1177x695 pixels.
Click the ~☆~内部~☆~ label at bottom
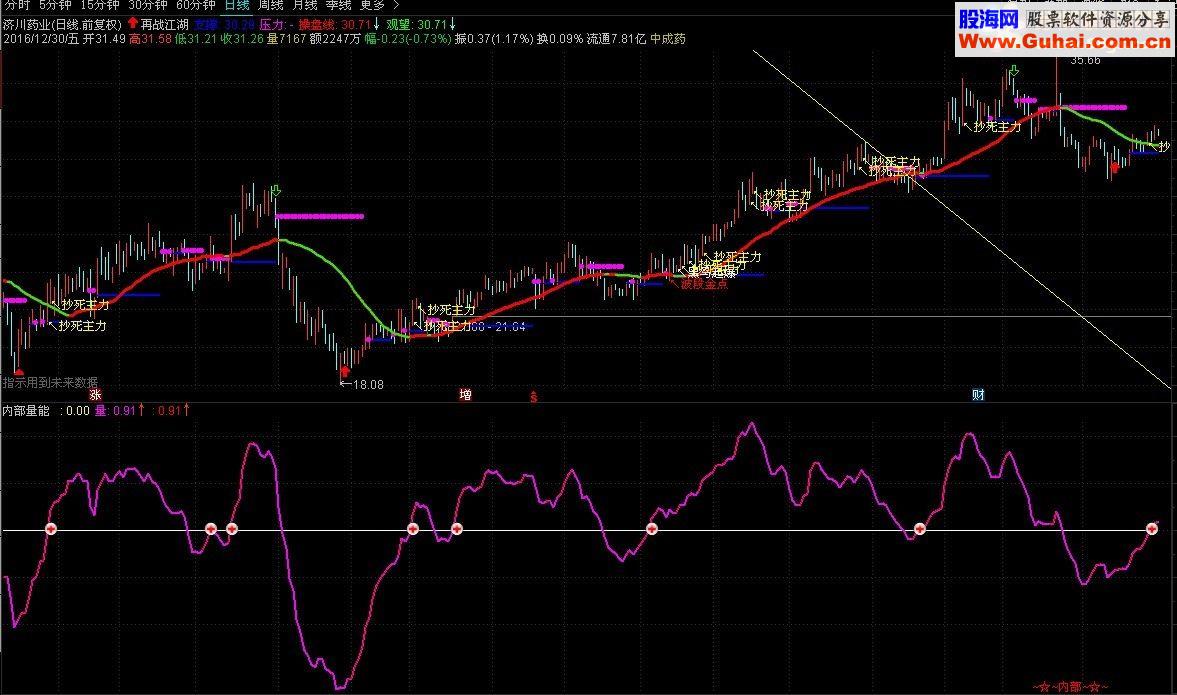tap(1070, 686)
